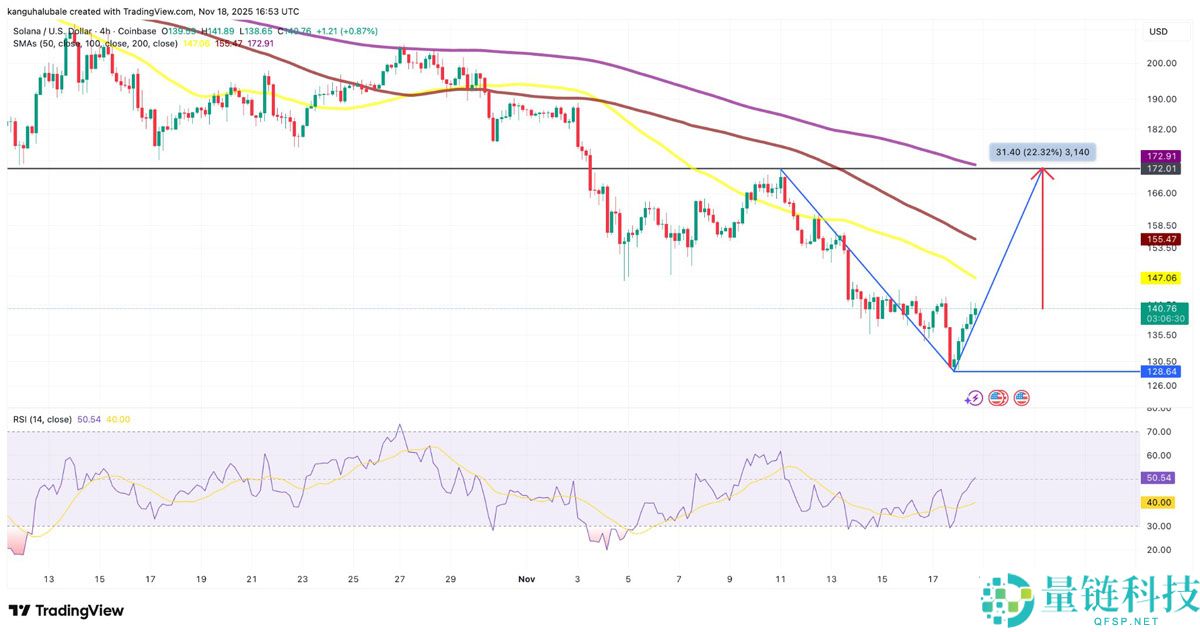1200x632 pixels.
Task: Open the USD currency selector
Action: click(1159, 31)
